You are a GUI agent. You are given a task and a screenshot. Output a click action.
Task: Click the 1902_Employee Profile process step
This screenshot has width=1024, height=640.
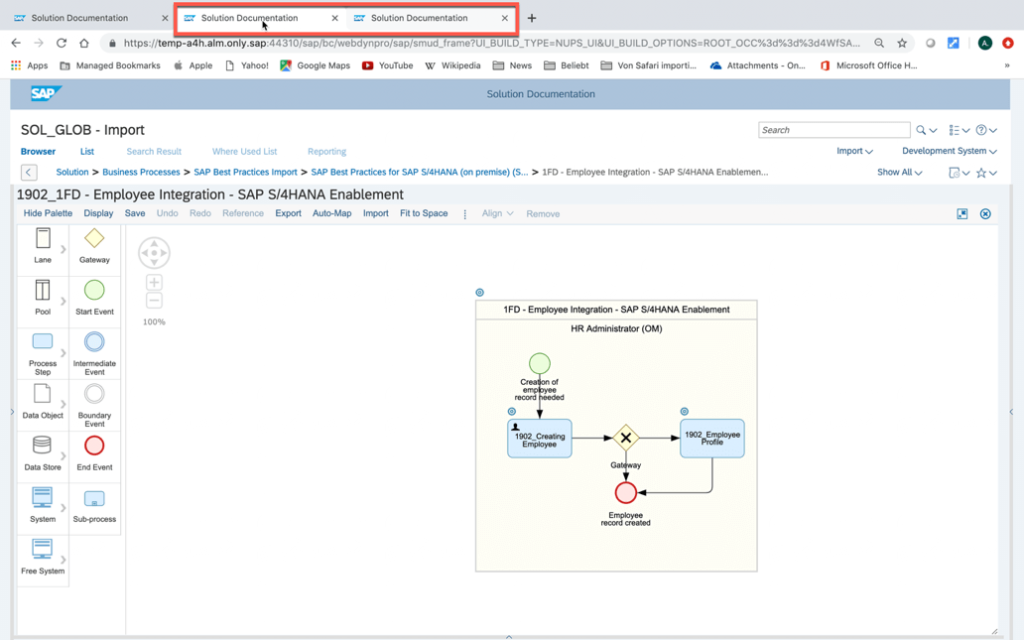pyautogui.click(x=712, y=438)
